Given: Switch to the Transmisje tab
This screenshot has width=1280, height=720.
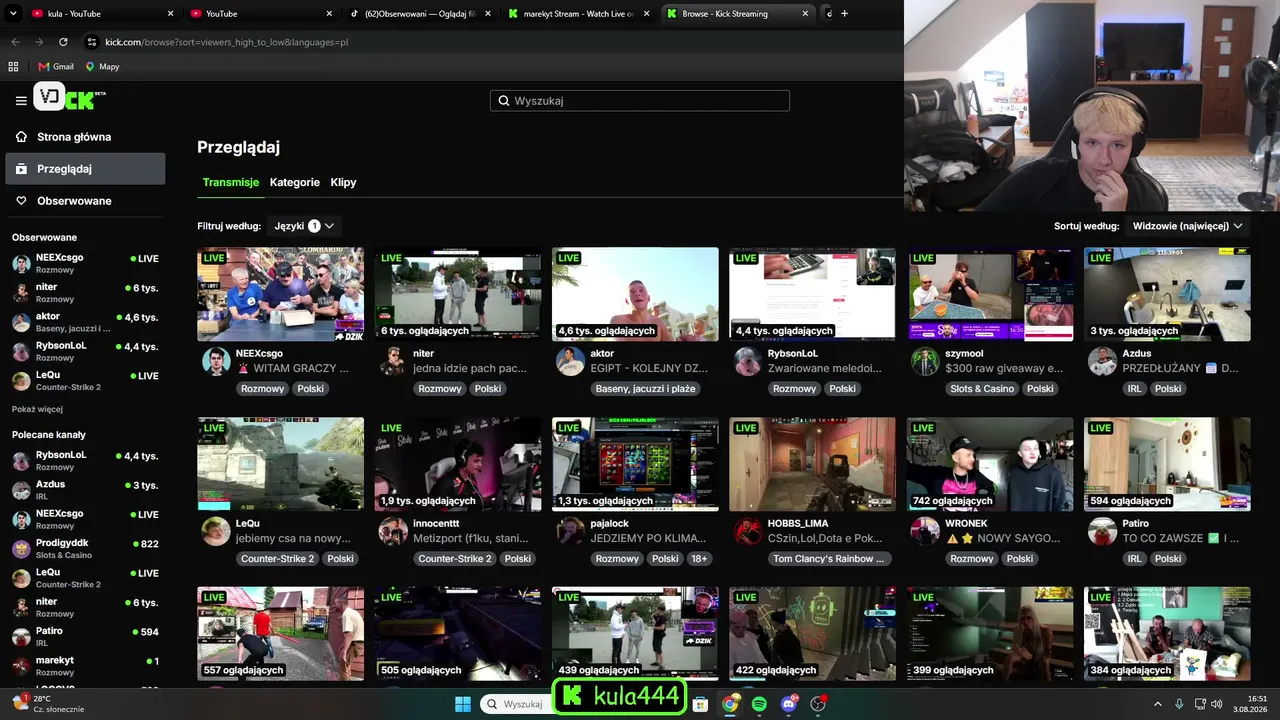Looking at the screenshot, I should point(231,183).
